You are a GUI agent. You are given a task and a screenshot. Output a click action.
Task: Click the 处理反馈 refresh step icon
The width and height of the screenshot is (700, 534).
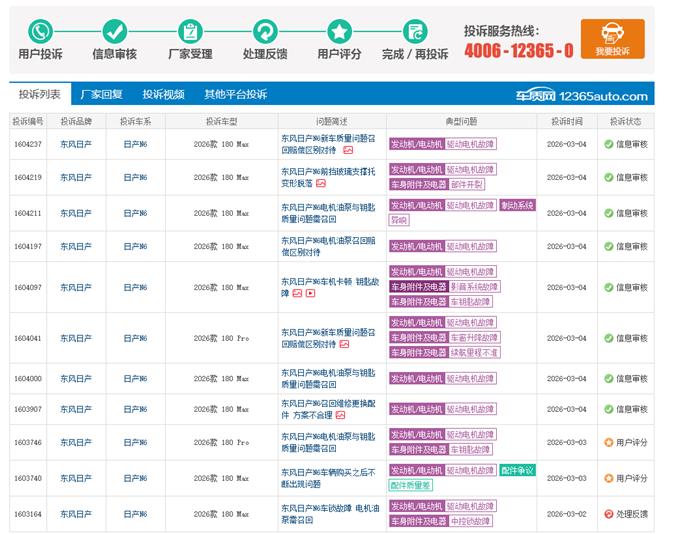coord(265,31)
